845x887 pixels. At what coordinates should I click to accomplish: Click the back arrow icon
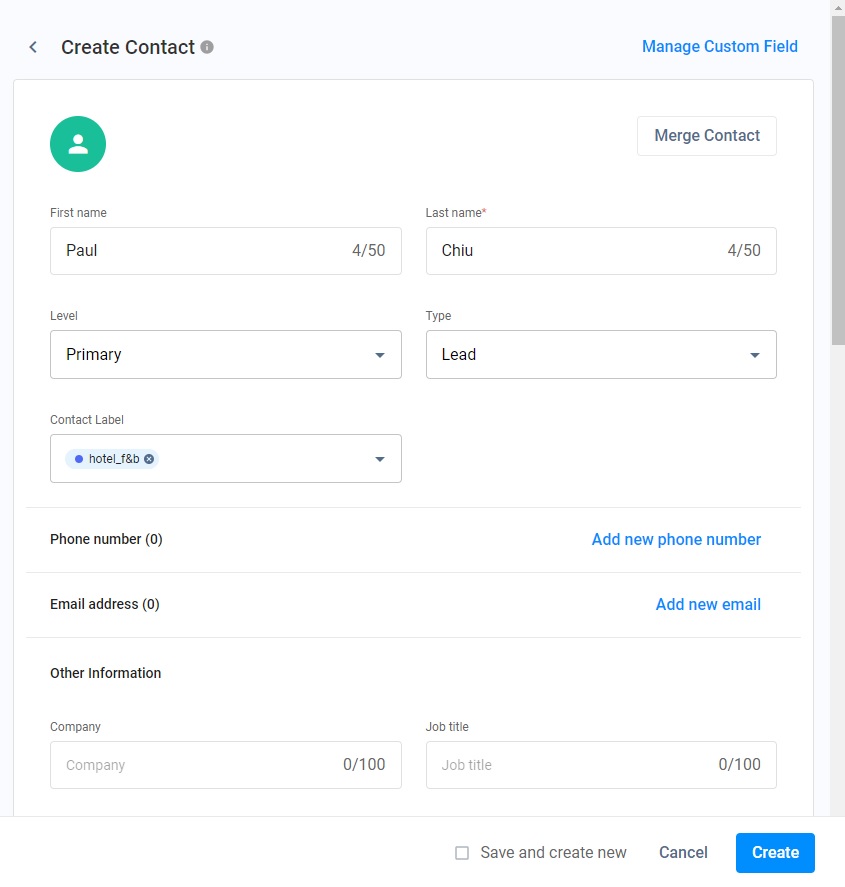click(x=33, y=47)
